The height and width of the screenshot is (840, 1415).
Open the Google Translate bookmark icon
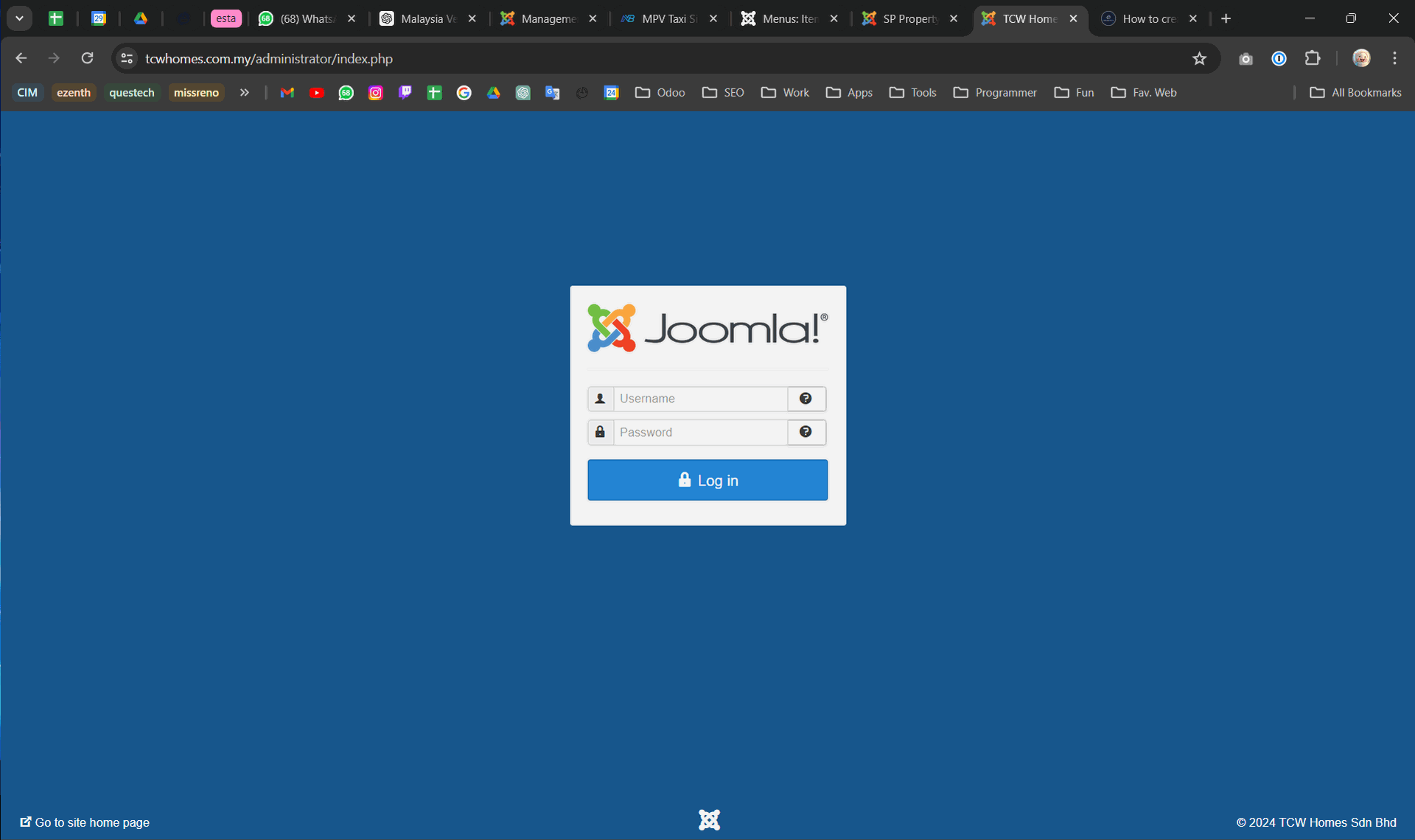[553, 92]
